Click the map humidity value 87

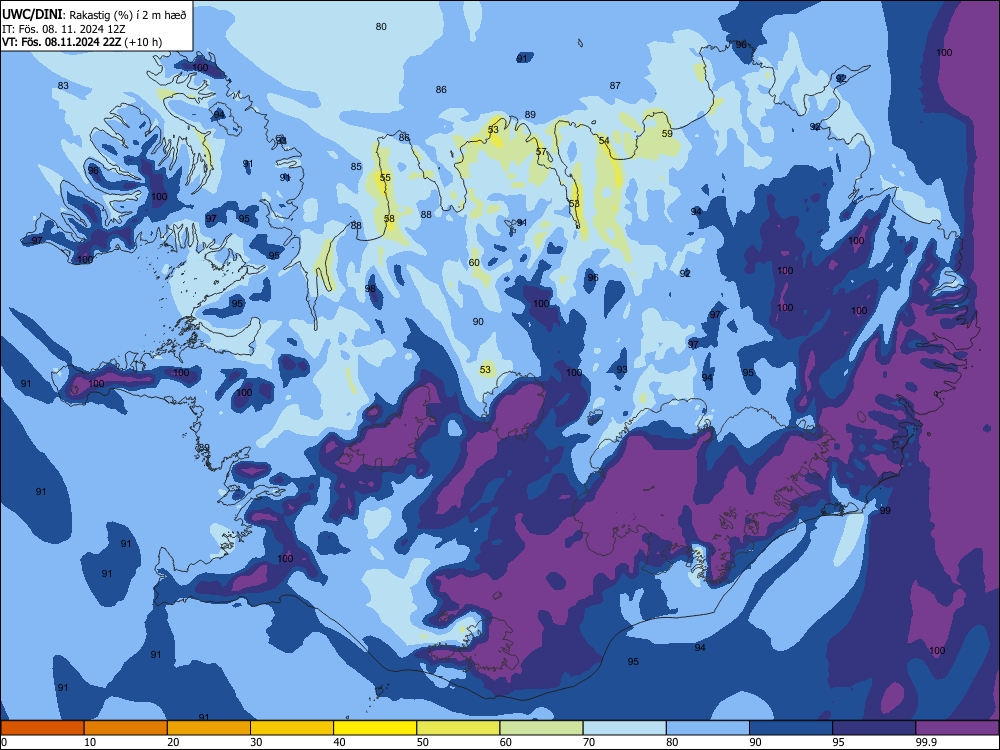[x=615, y=85]
